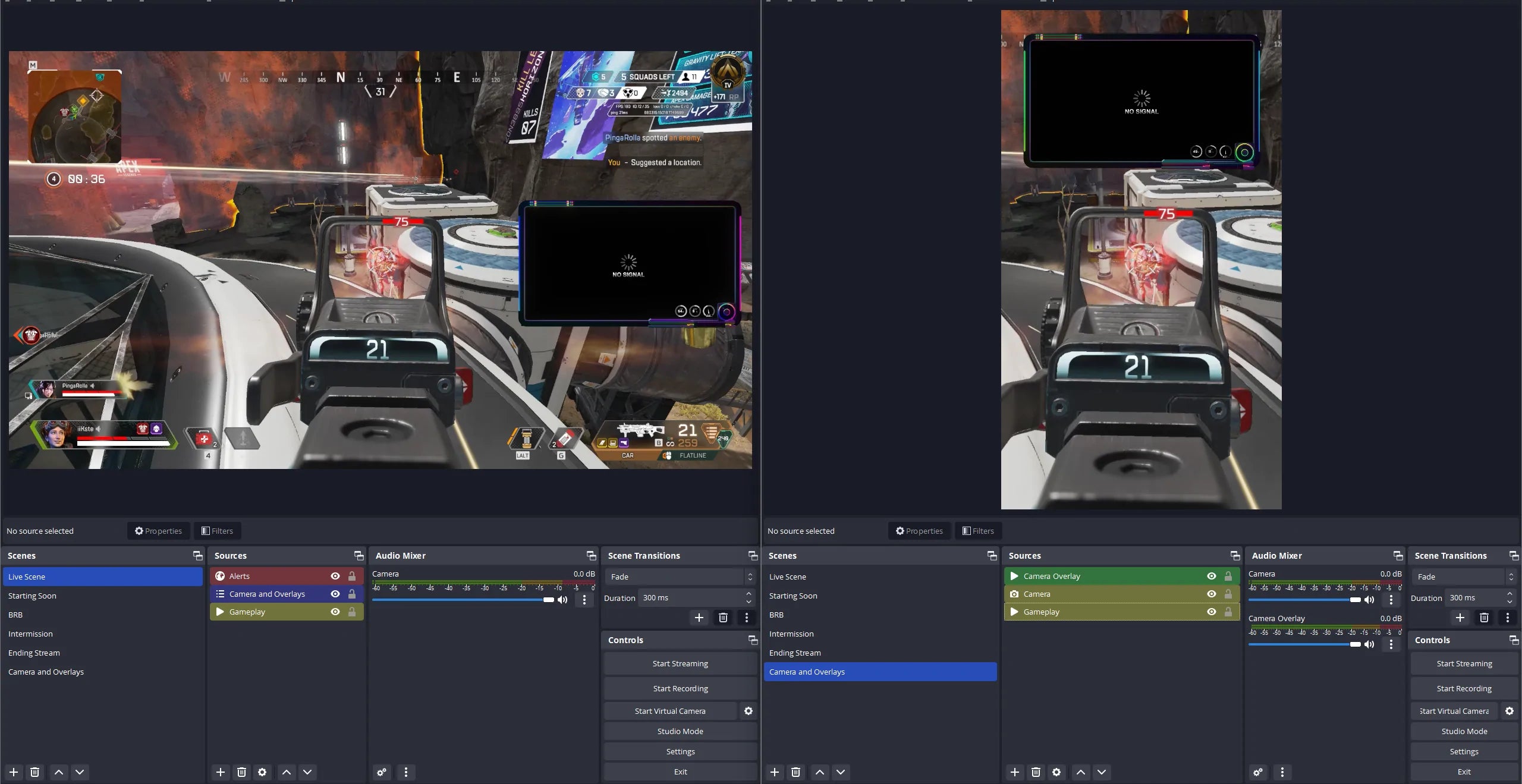Mute Camera Overlay audio in right mixer

[1369, 644]
